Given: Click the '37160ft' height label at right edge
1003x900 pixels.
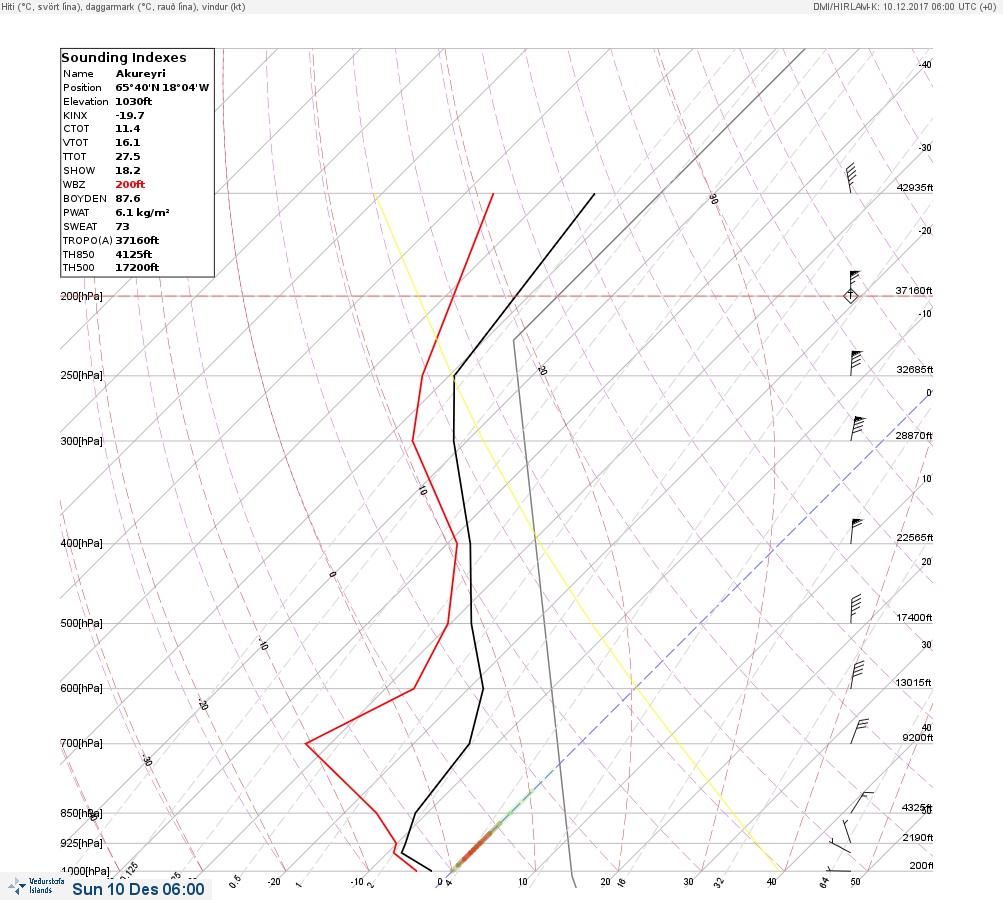Looking at the screenshot, I should [914, 290].
